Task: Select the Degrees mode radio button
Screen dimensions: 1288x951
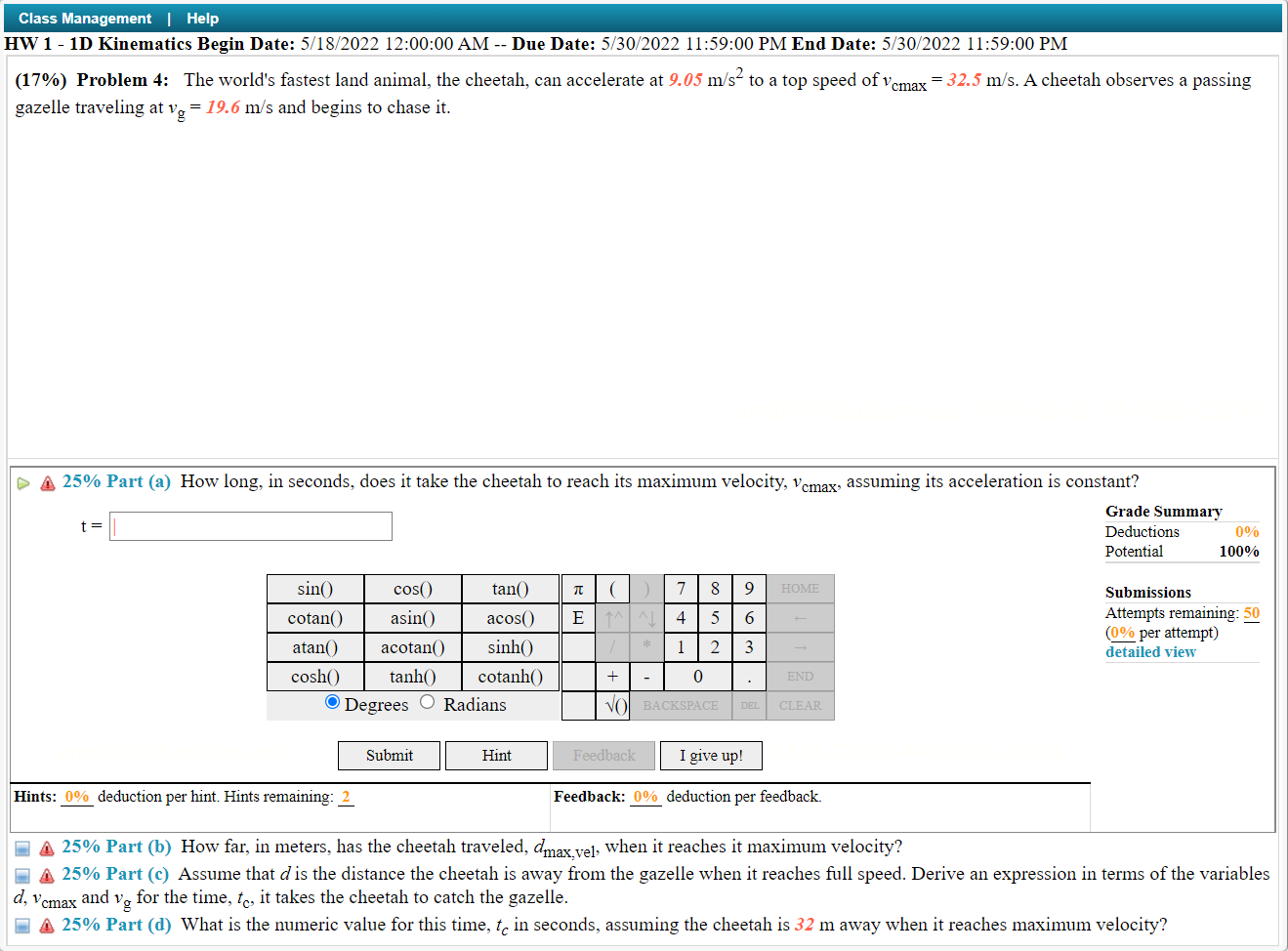Action: (x=332, y=701)
